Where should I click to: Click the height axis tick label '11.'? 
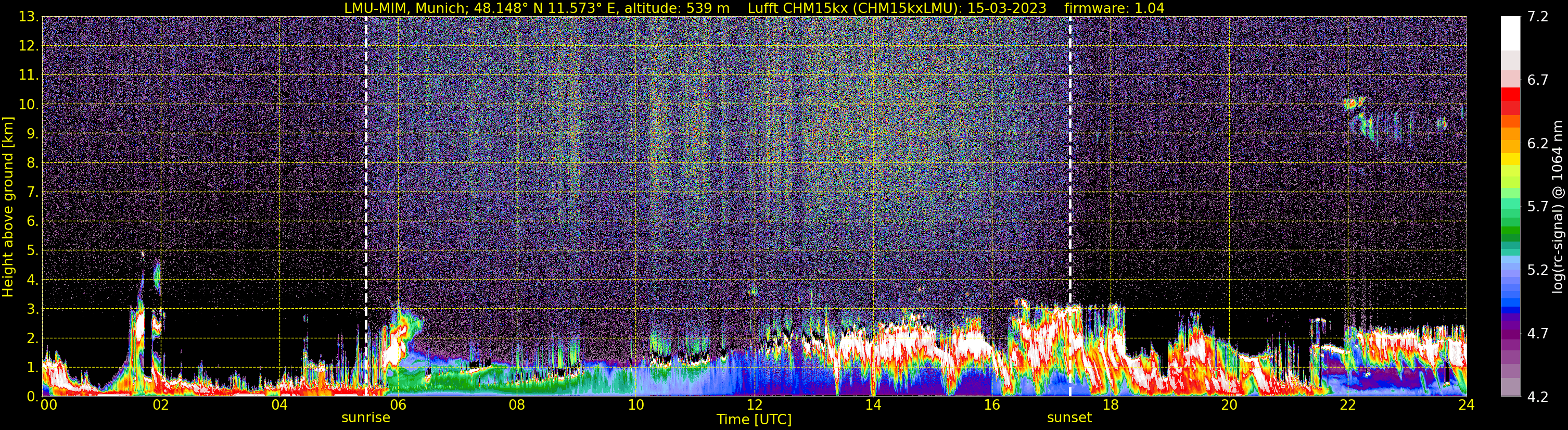(x=28, y=75)
